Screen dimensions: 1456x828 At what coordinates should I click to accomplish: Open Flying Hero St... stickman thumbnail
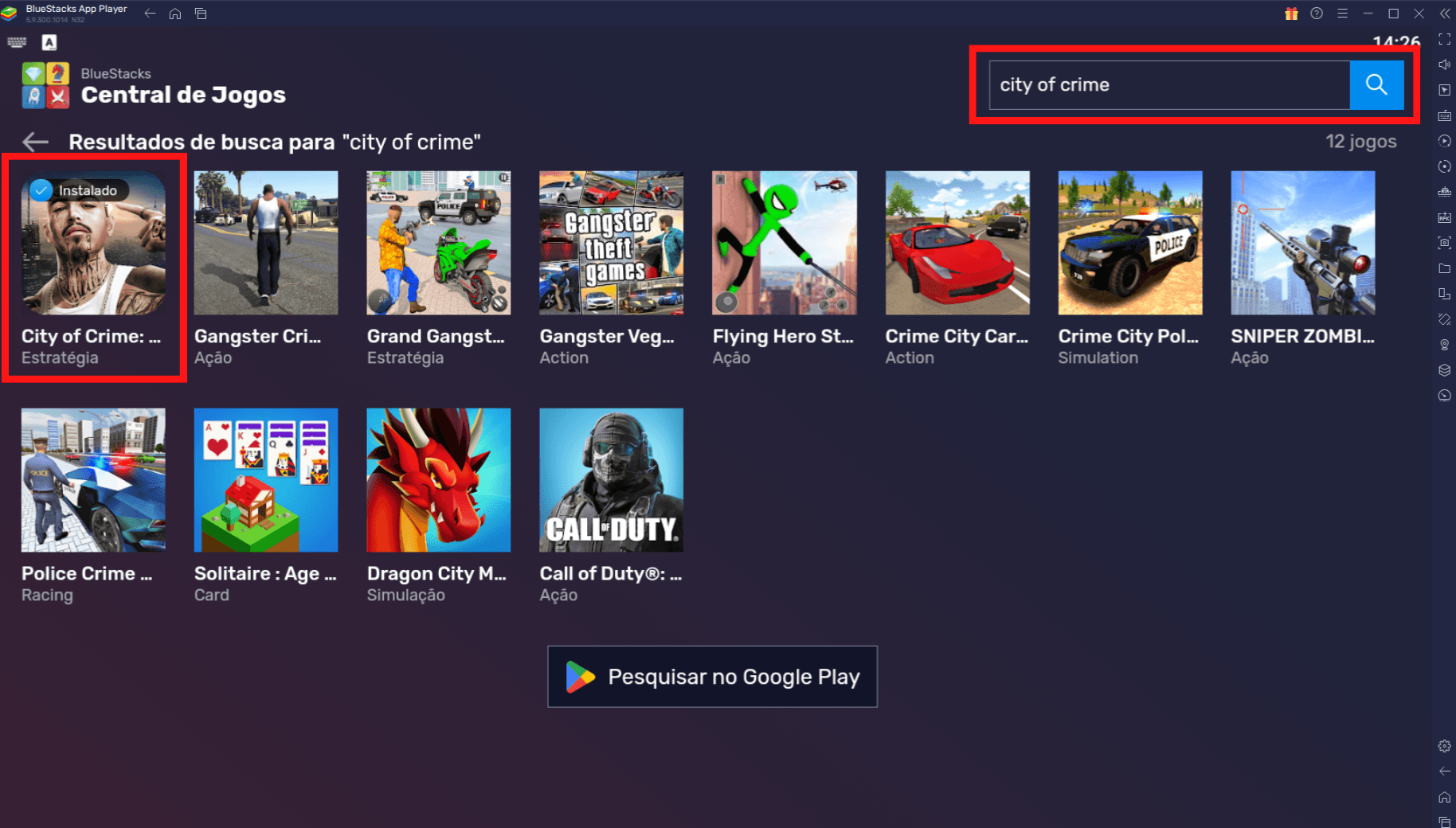785,243
